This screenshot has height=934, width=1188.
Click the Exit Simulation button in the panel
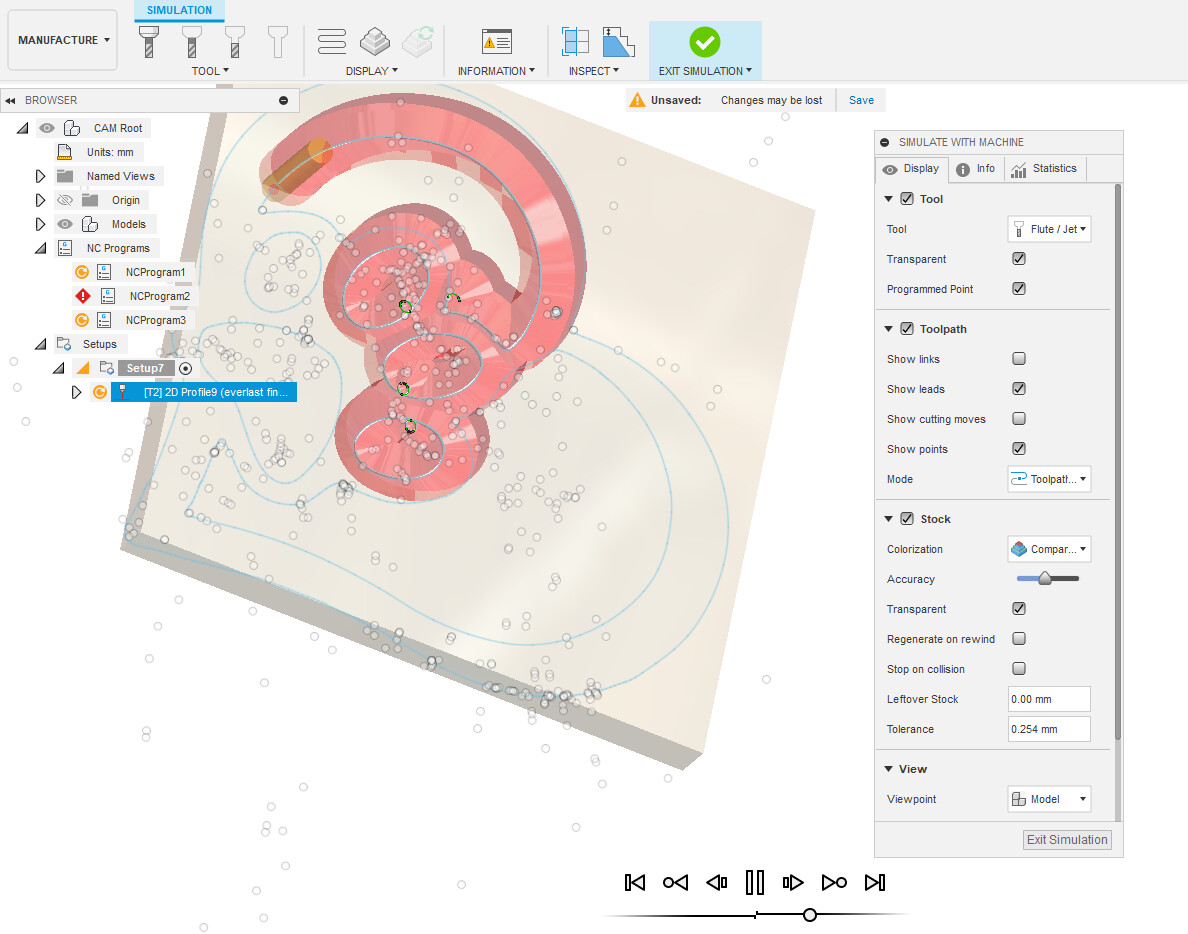(1067, 839)
